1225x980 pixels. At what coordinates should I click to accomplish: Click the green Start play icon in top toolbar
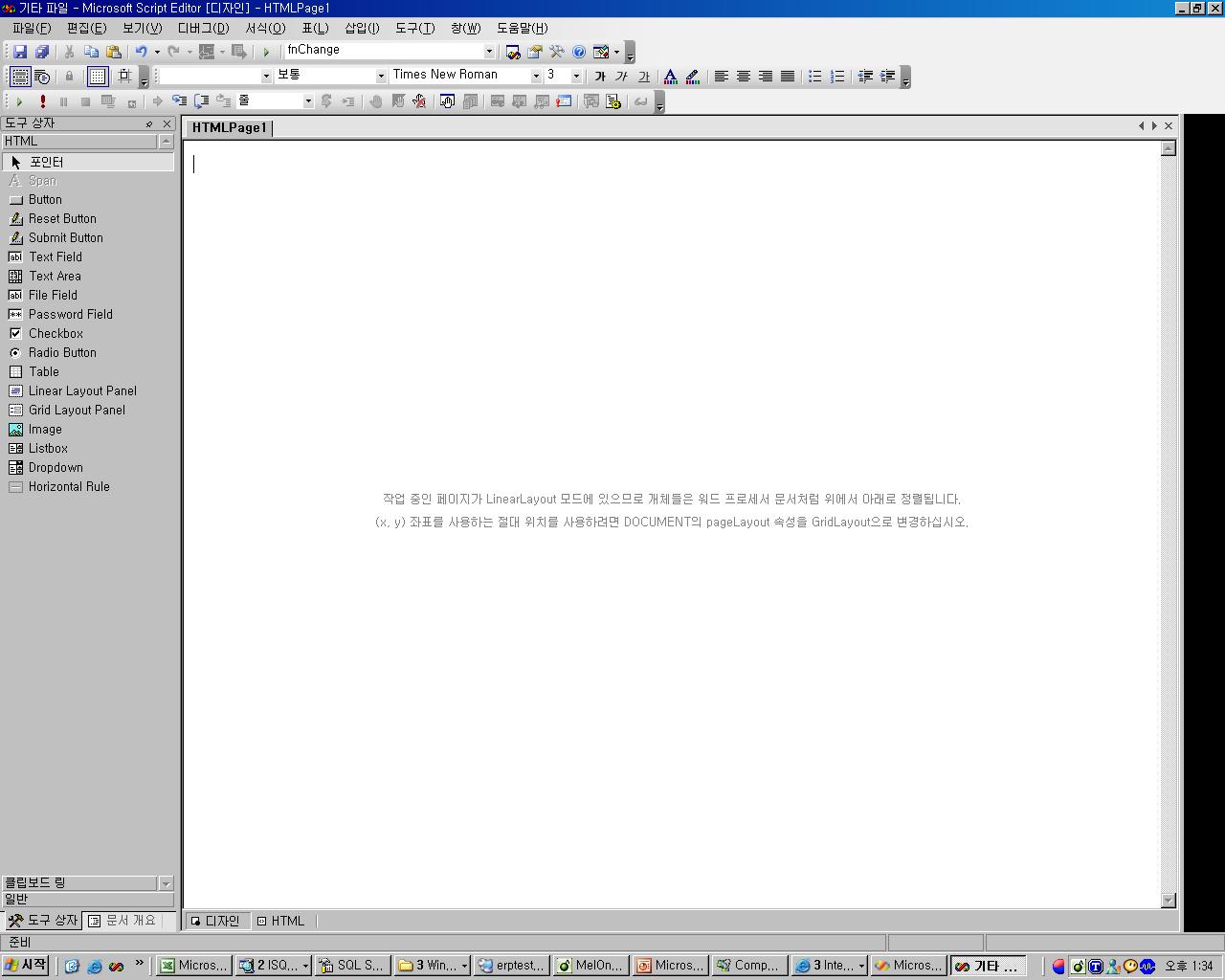(266, 52)
